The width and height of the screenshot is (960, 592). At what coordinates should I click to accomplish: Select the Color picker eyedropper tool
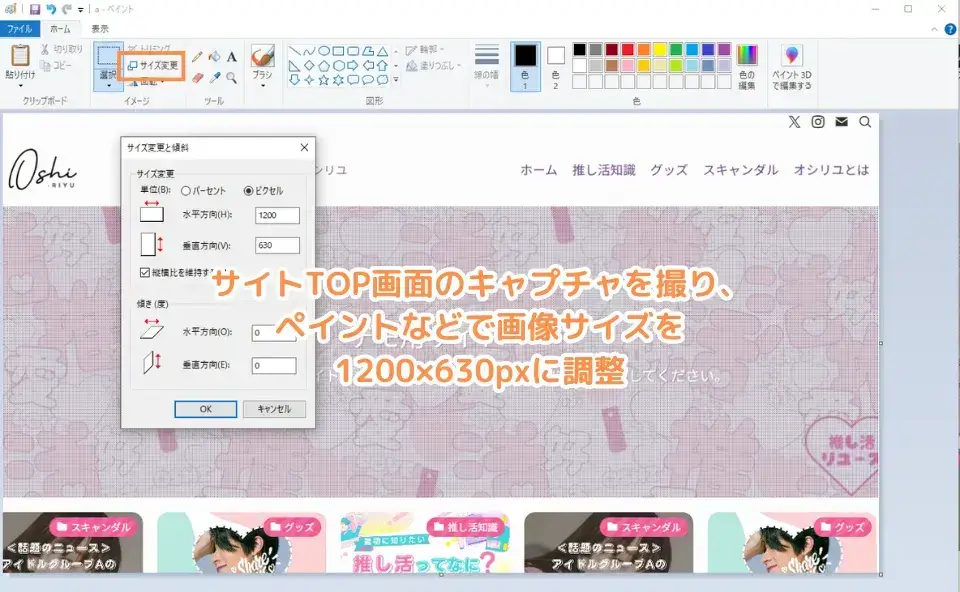tap(215, 77)
